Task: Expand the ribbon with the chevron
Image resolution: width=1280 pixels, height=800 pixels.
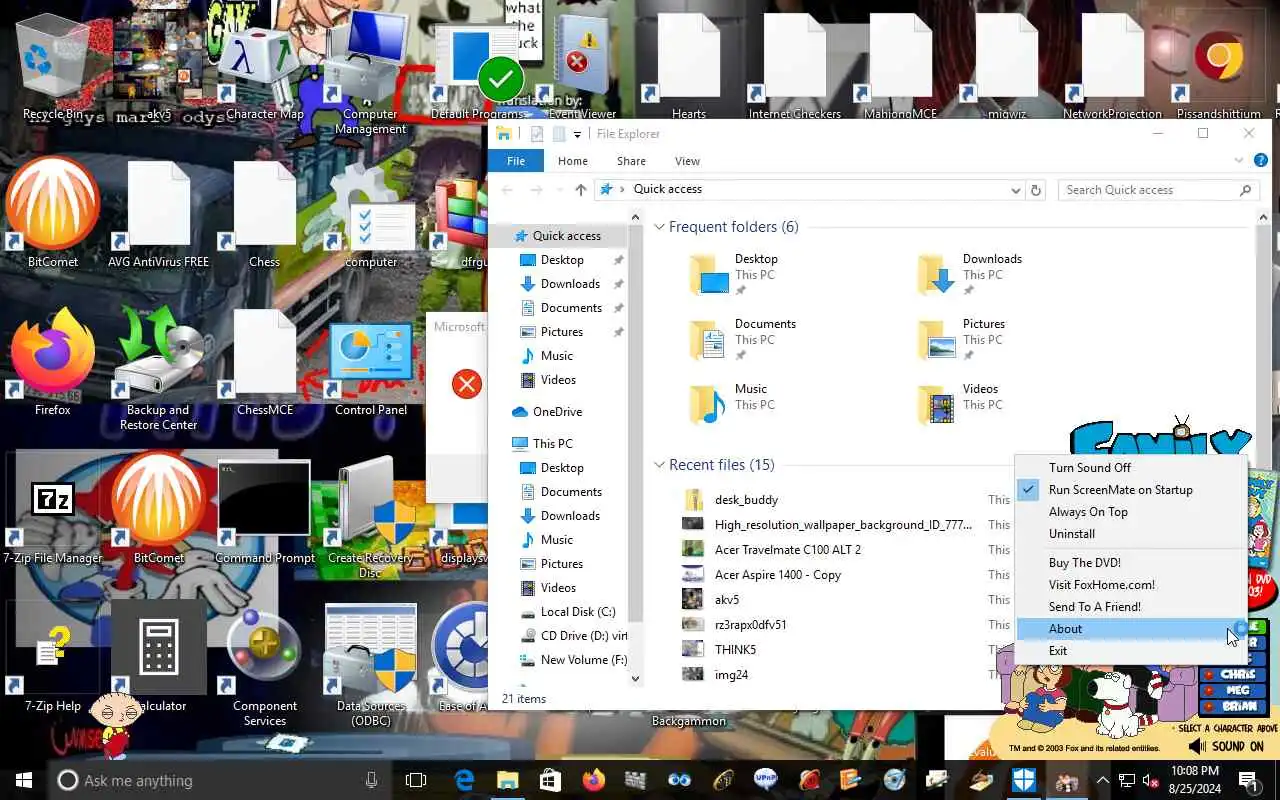Action: [x=1239, y=160]
